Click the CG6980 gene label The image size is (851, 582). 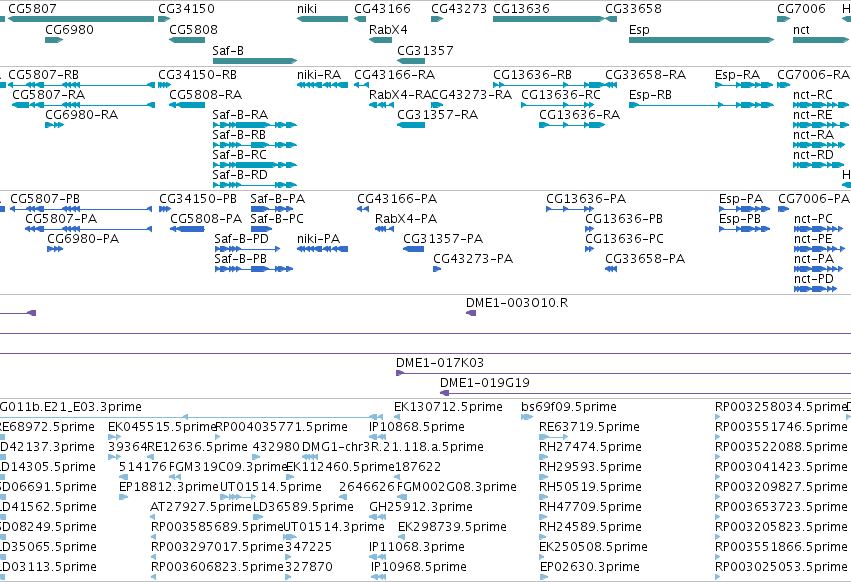(69, 29)
